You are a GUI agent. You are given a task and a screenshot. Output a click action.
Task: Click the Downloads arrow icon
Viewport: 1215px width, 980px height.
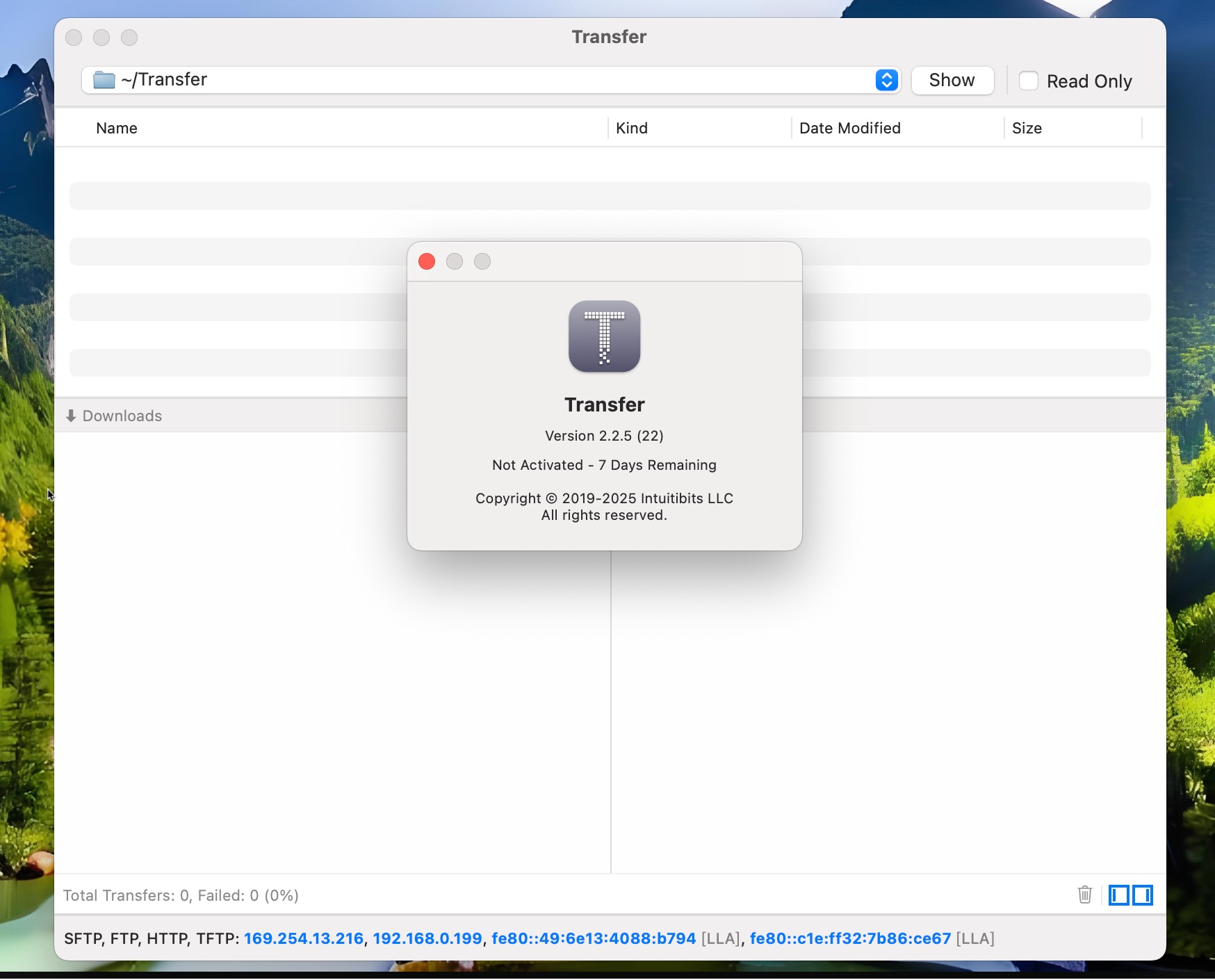70,416
